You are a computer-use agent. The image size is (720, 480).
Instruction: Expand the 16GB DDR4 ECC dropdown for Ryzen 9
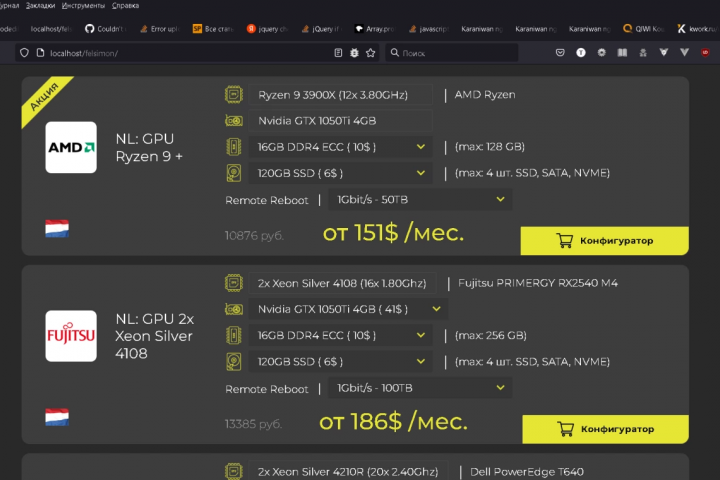341,147
